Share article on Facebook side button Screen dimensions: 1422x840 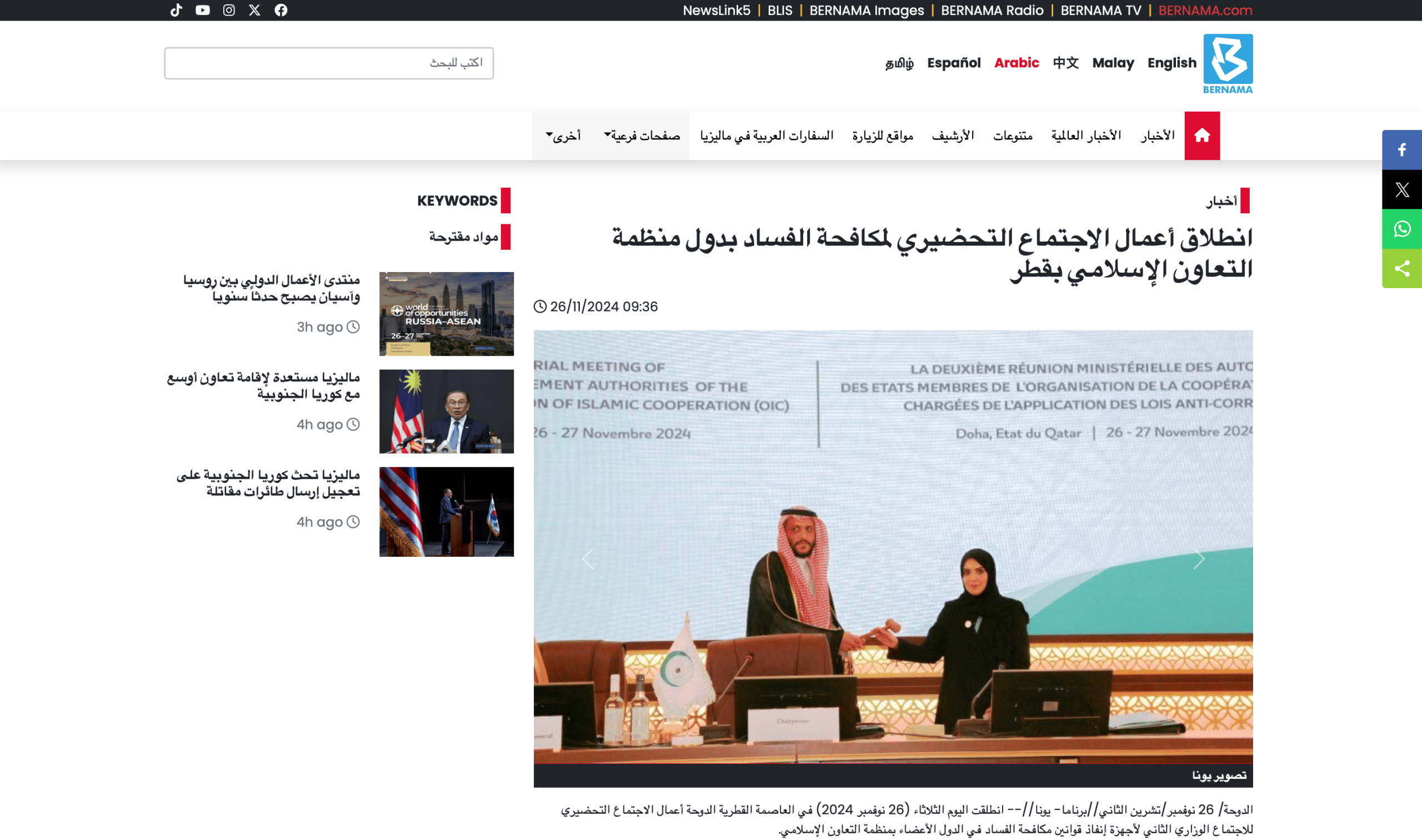coord(1401,150)
